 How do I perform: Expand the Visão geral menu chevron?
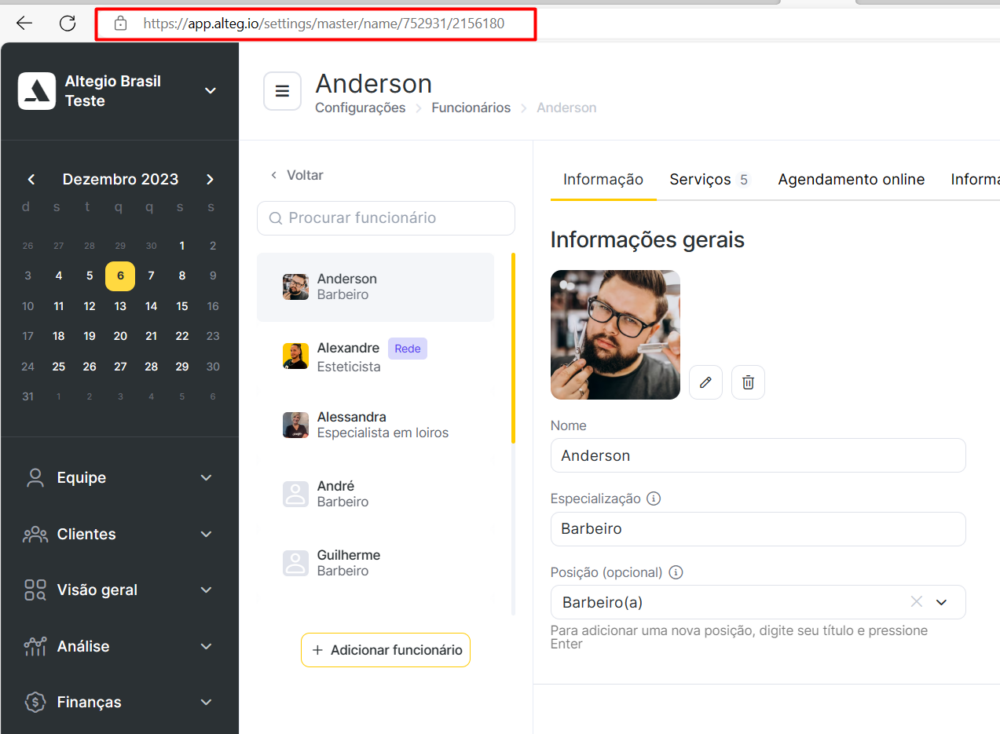206,590
